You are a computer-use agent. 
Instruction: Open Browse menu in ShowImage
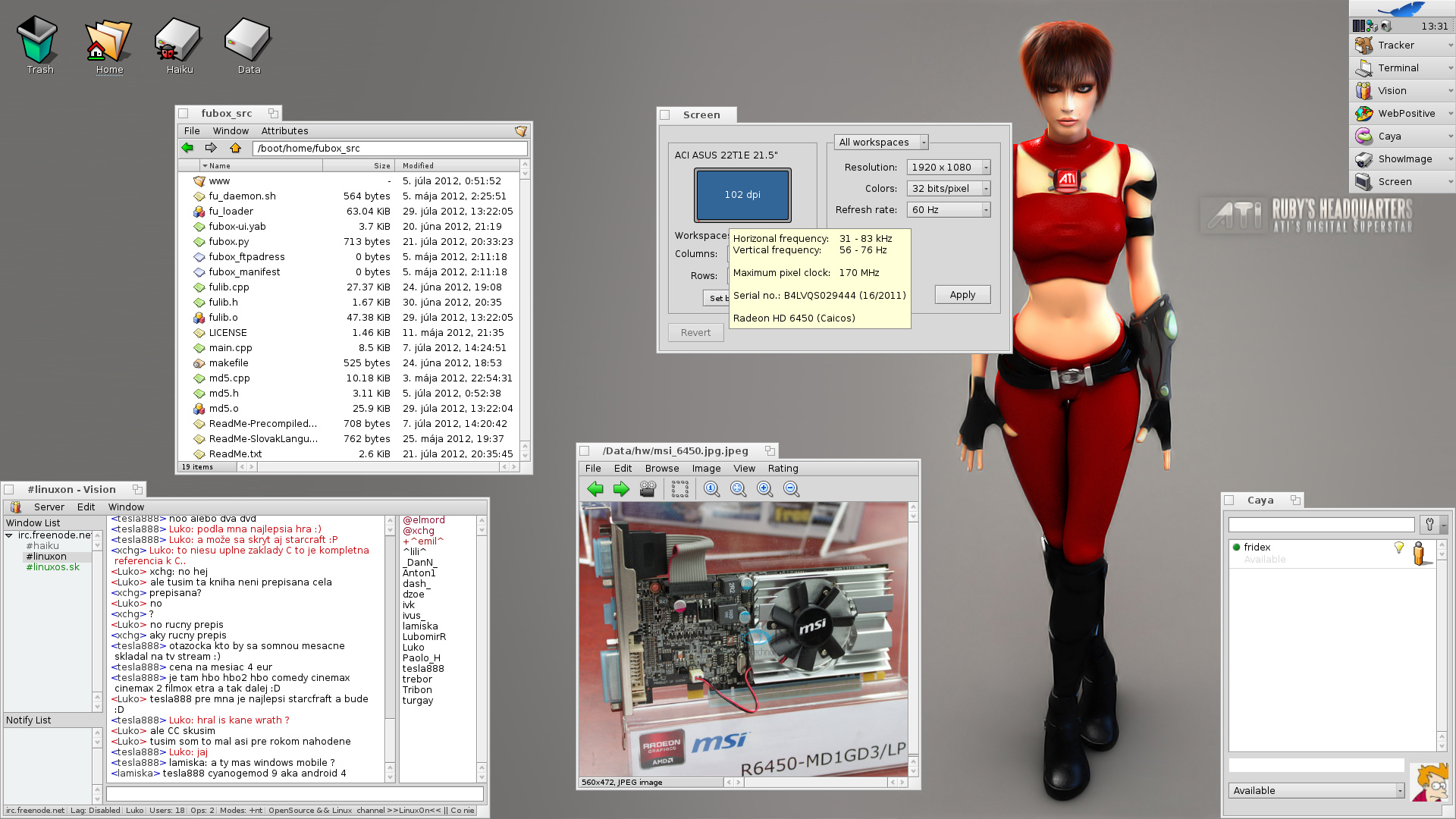661,469
